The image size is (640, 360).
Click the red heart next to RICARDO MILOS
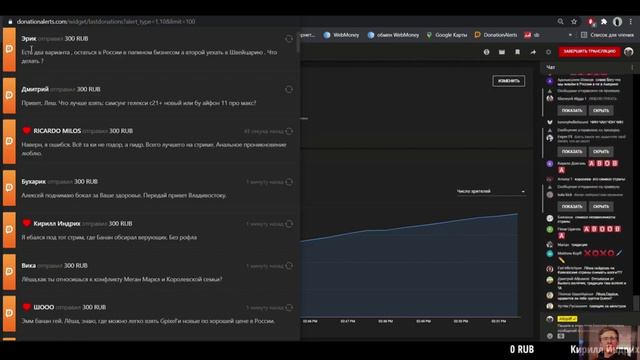[27, 131]
